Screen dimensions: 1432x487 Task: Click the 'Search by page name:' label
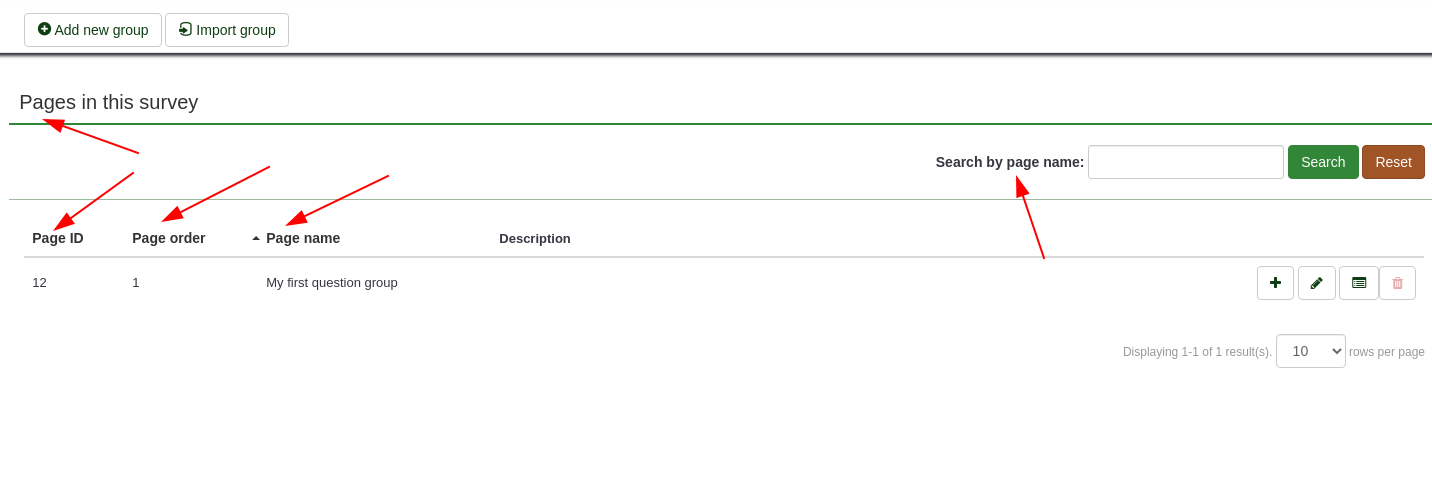1009,162
